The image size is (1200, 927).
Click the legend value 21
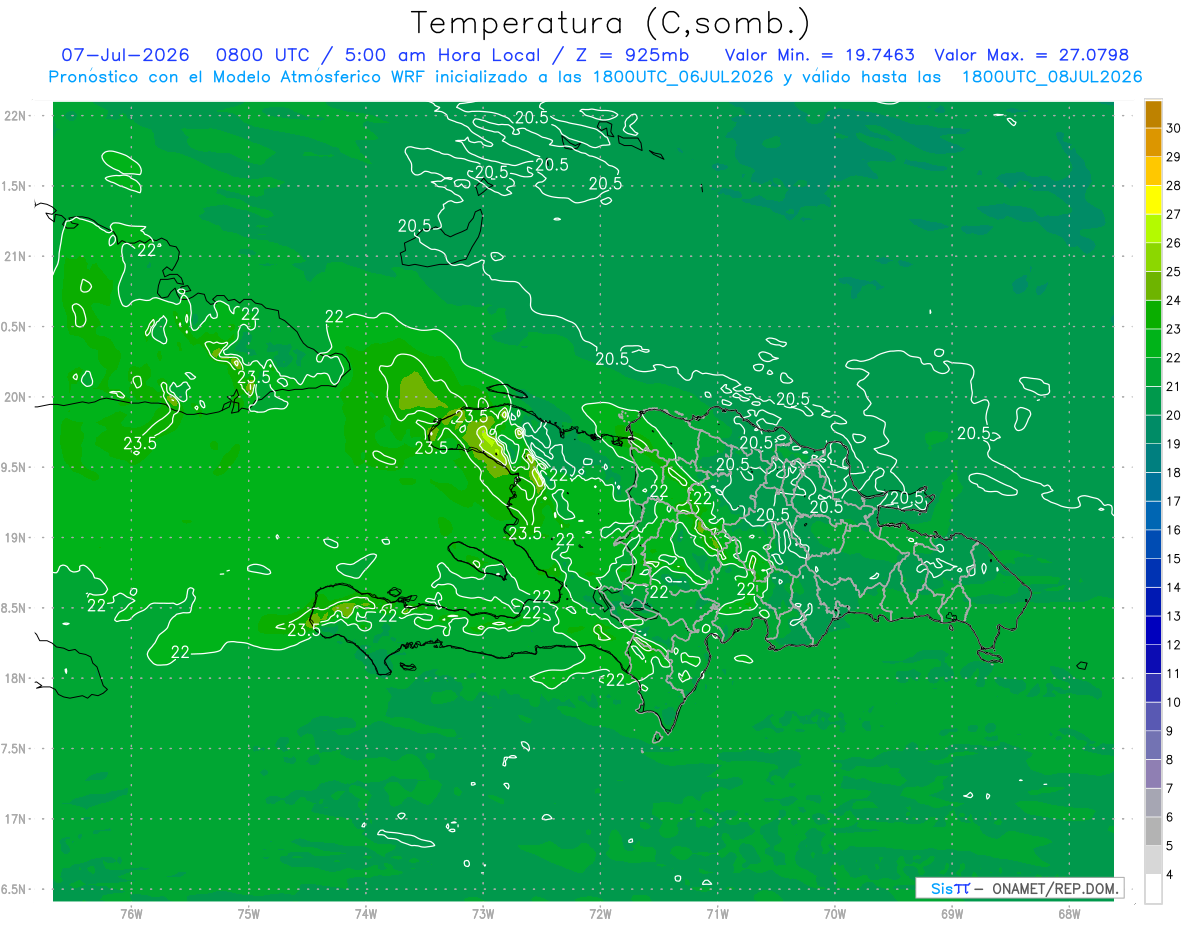(x=1174, y=386)
